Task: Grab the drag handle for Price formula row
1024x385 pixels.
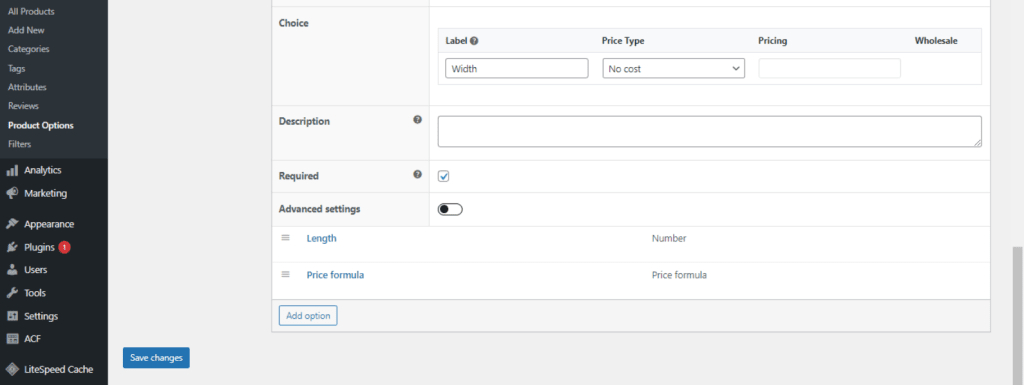Action: tap(285, 274)
